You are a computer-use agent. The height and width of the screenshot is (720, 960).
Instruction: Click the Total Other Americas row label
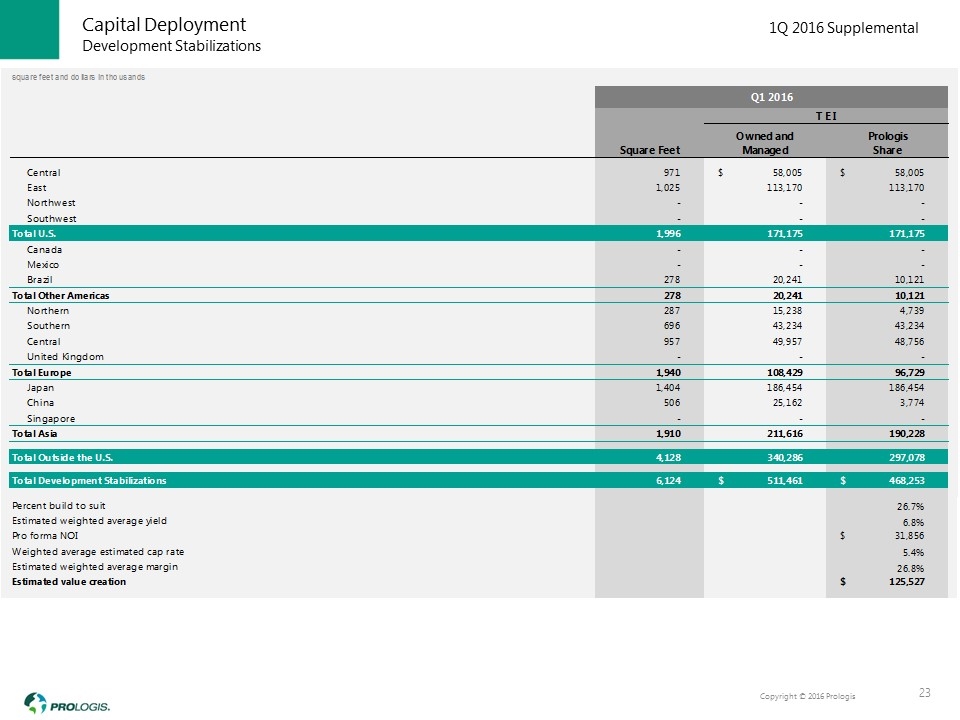[59, 295]
